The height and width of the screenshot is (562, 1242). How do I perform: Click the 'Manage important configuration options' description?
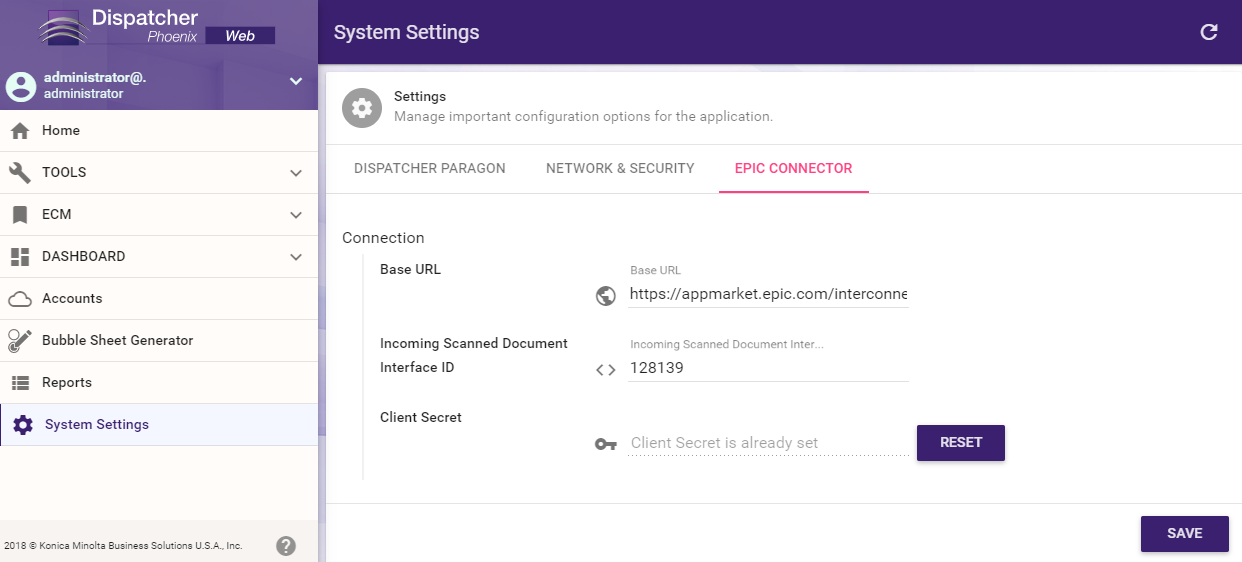583,116
